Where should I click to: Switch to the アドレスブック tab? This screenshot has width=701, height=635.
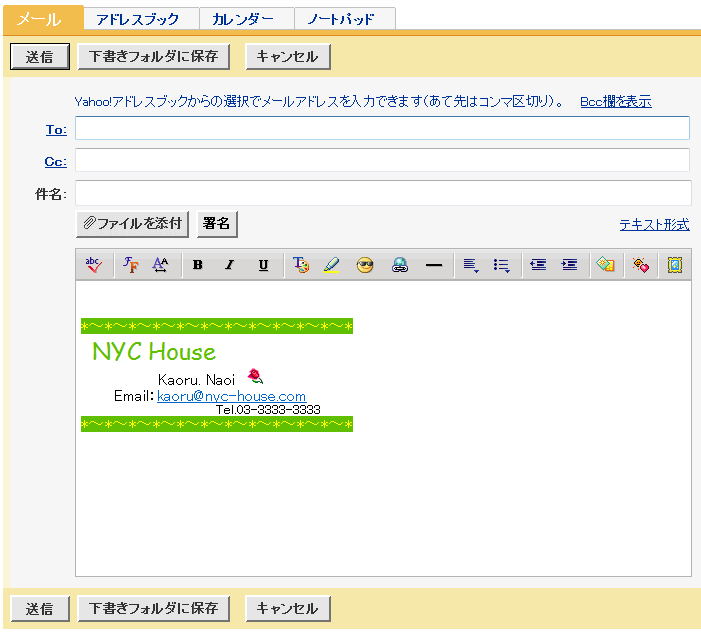pos(138,19)
